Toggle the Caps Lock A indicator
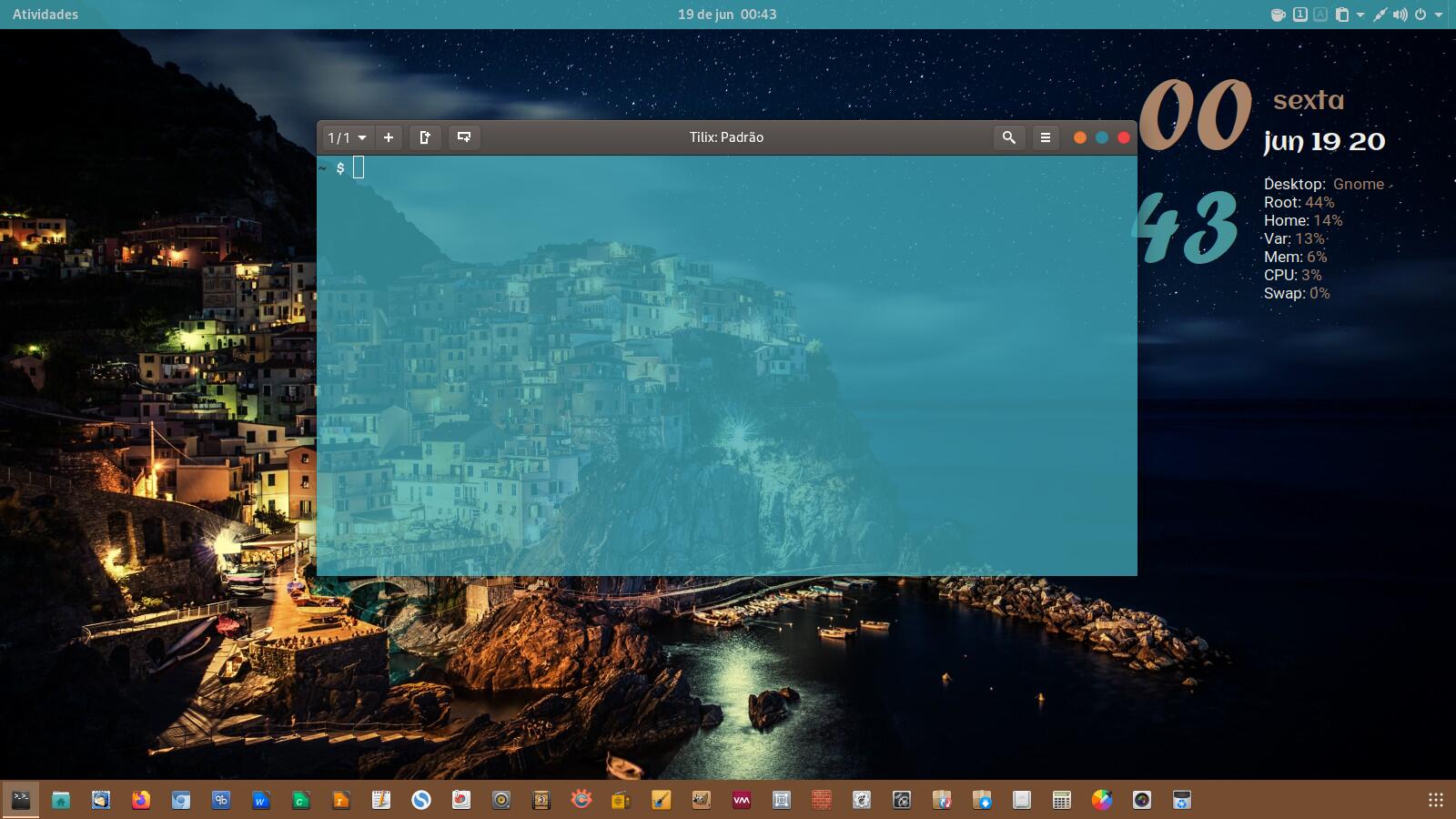This screenshot has width=1456, height=819. (x=1320, y=15)
